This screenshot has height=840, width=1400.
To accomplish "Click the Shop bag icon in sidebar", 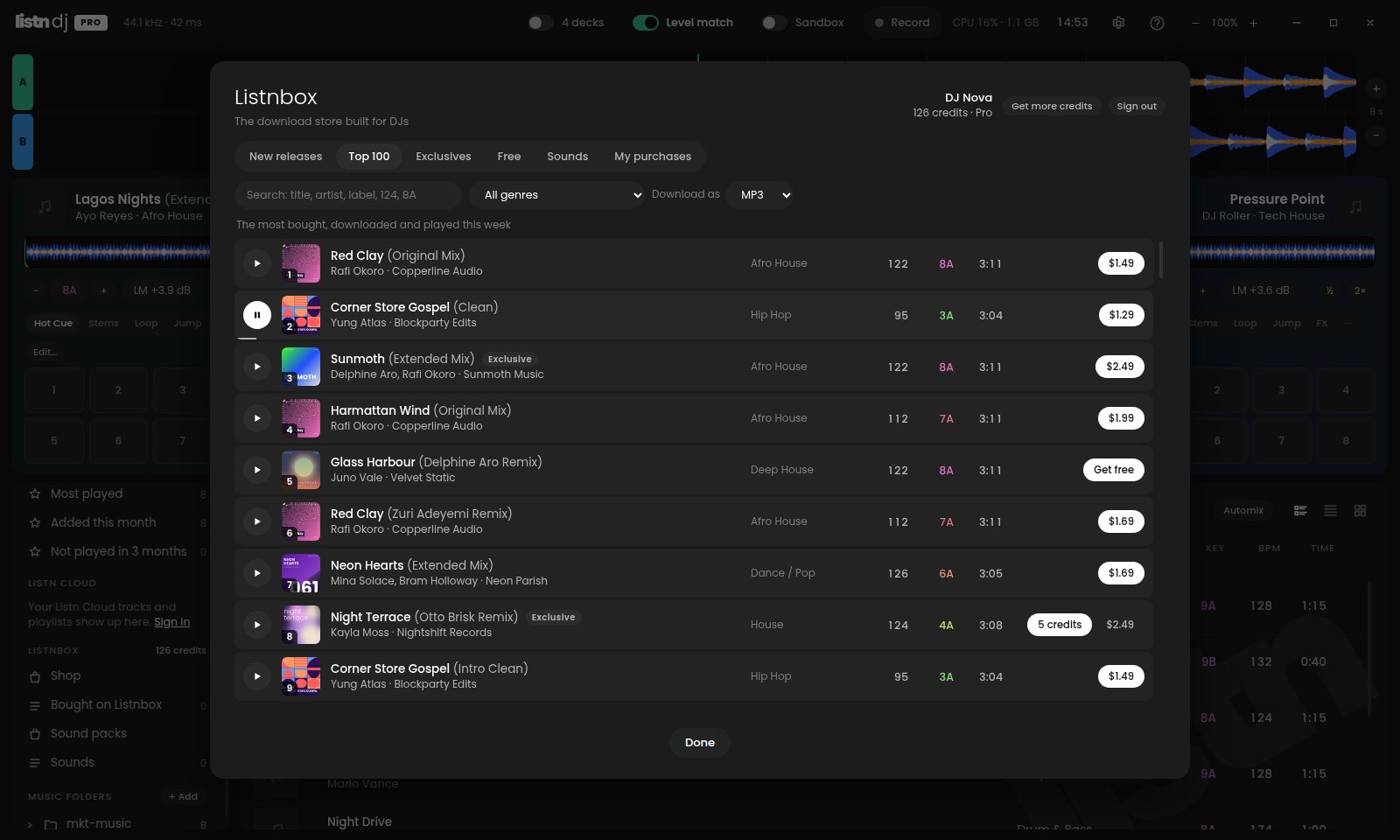I will click(35, 676).
